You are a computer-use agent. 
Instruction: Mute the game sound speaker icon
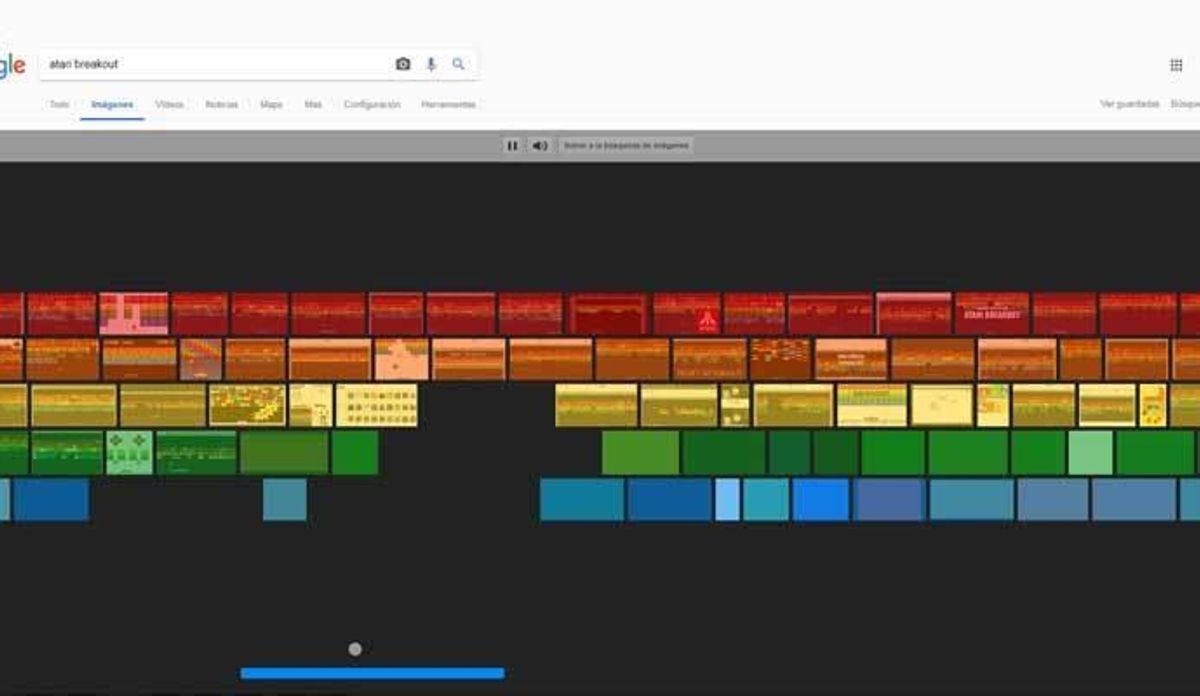[x=540, y=145]
